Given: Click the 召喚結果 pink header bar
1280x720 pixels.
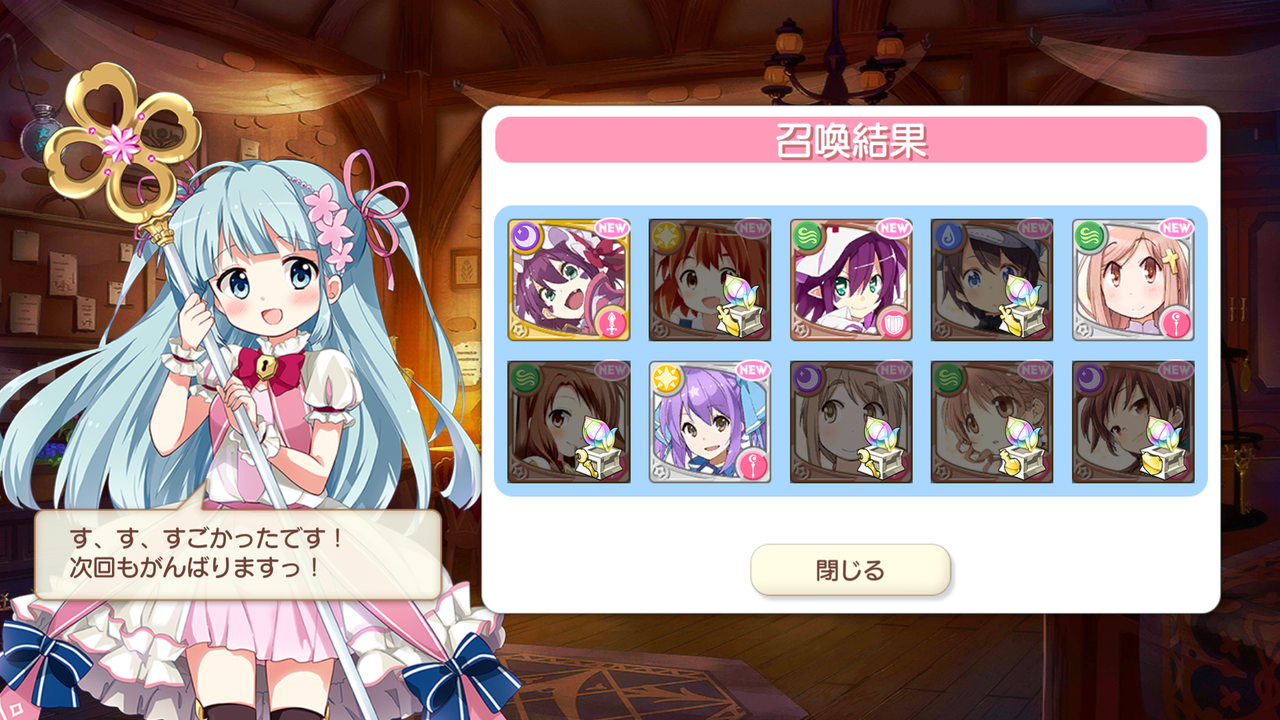Looking at the screenshot, I should click(x=851, y=140).
